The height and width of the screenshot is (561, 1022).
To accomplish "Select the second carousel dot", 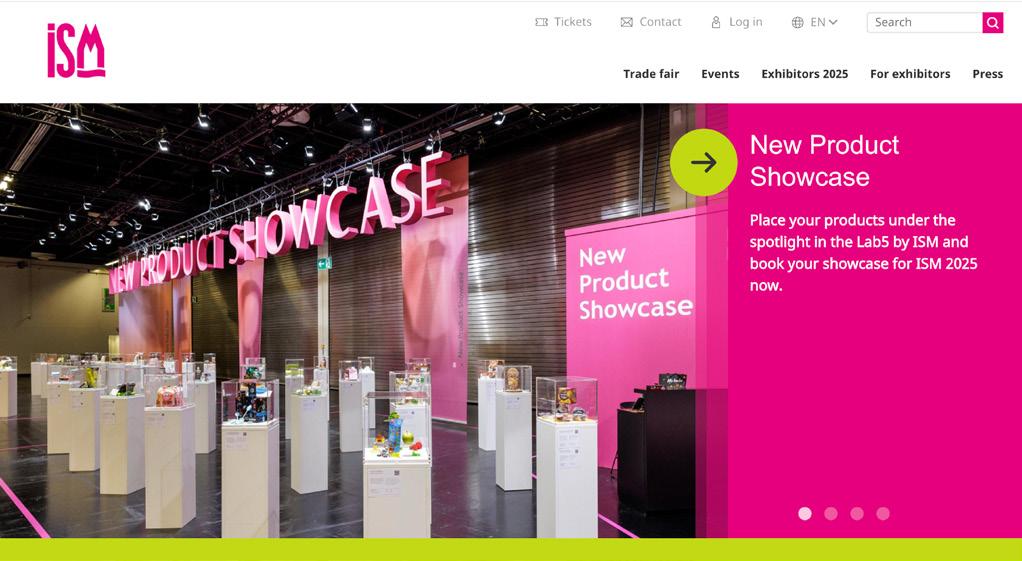I will [x=831, y=513].
